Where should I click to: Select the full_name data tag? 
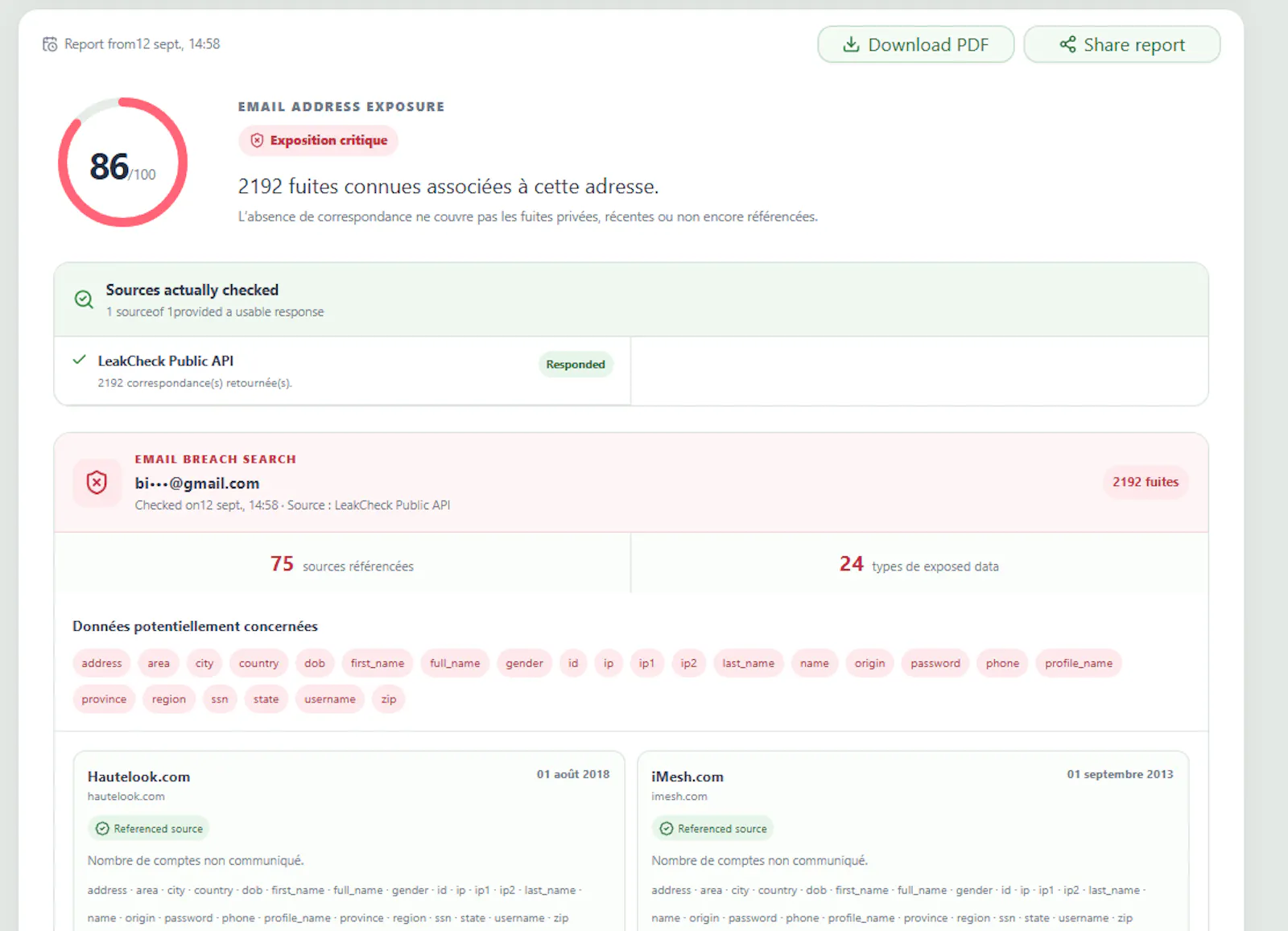(455, 663)
